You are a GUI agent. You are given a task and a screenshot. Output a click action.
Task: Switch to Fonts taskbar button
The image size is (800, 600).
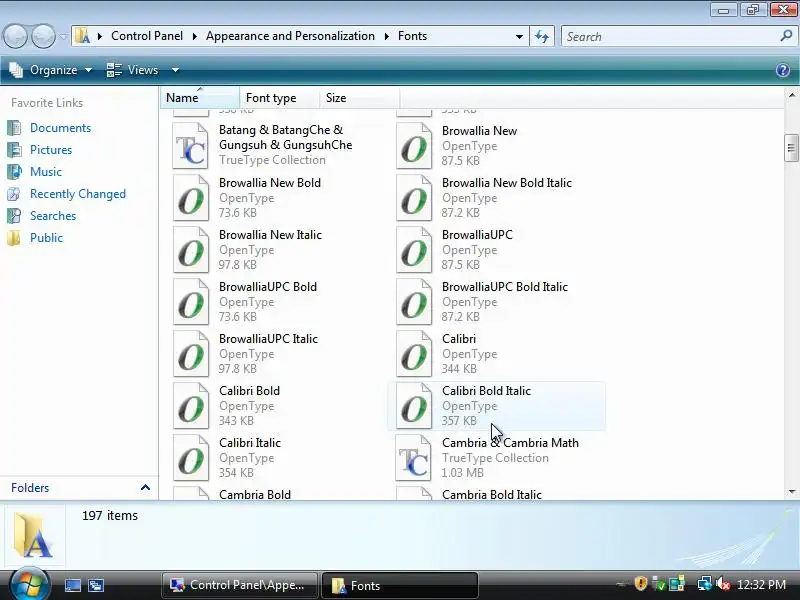click(400, 585)
